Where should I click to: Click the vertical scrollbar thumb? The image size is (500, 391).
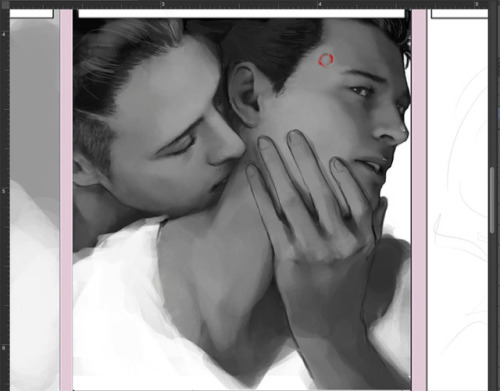pyautogui.click(x=492, y=200)
